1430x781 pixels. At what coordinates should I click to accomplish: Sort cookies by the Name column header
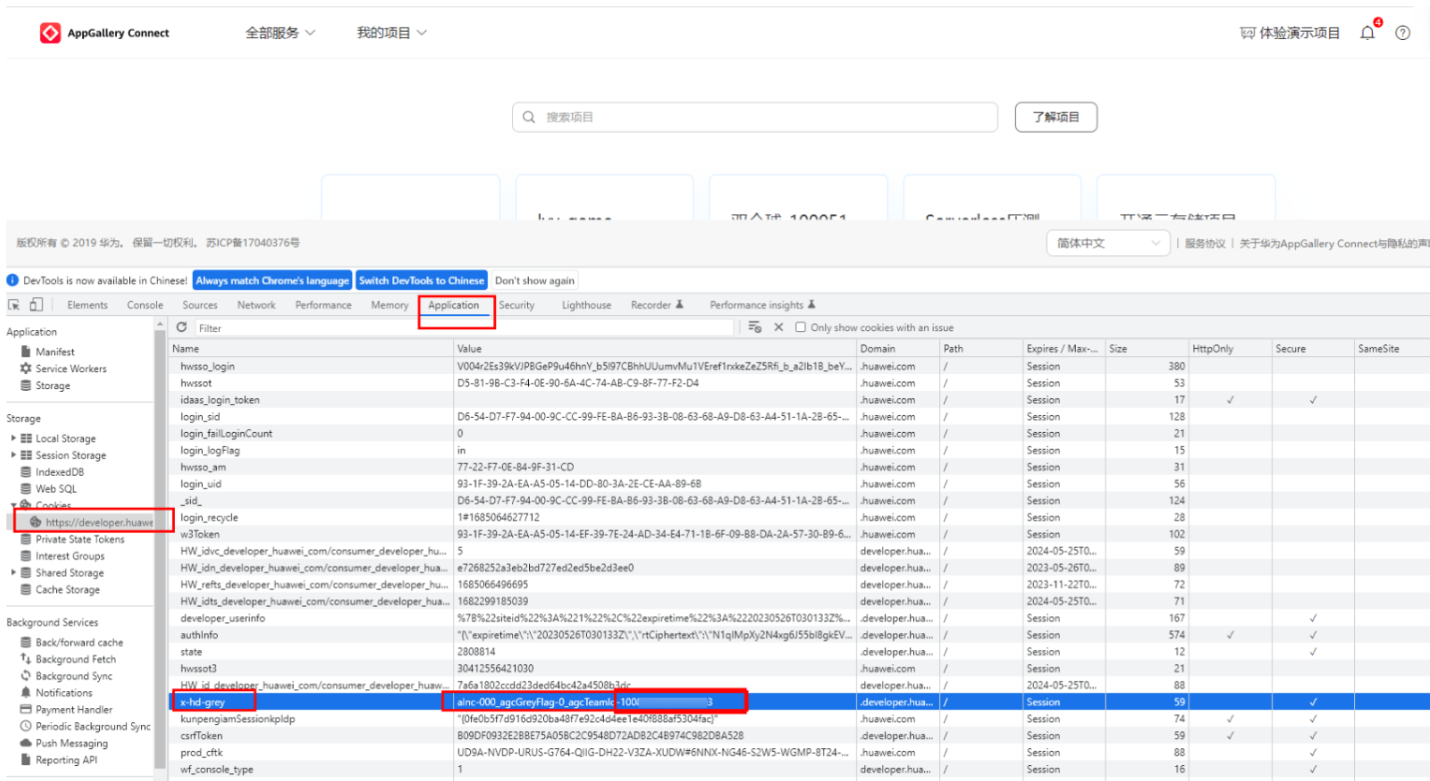point(311,349)
